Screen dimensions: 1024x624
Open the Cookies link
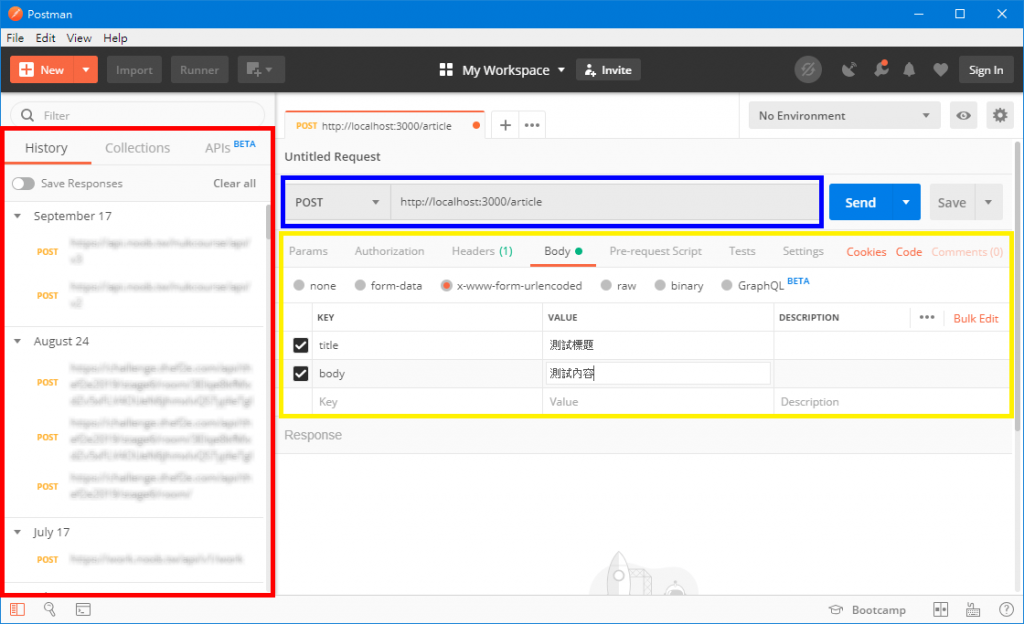click(x=866, y=252)
